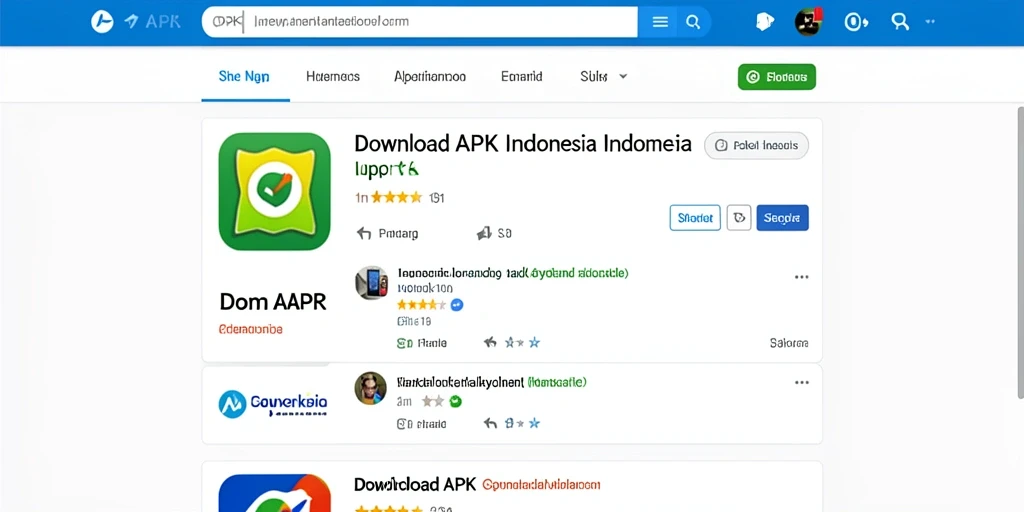
Task: Click the circular O icon in header
Action: click(855, 22)
